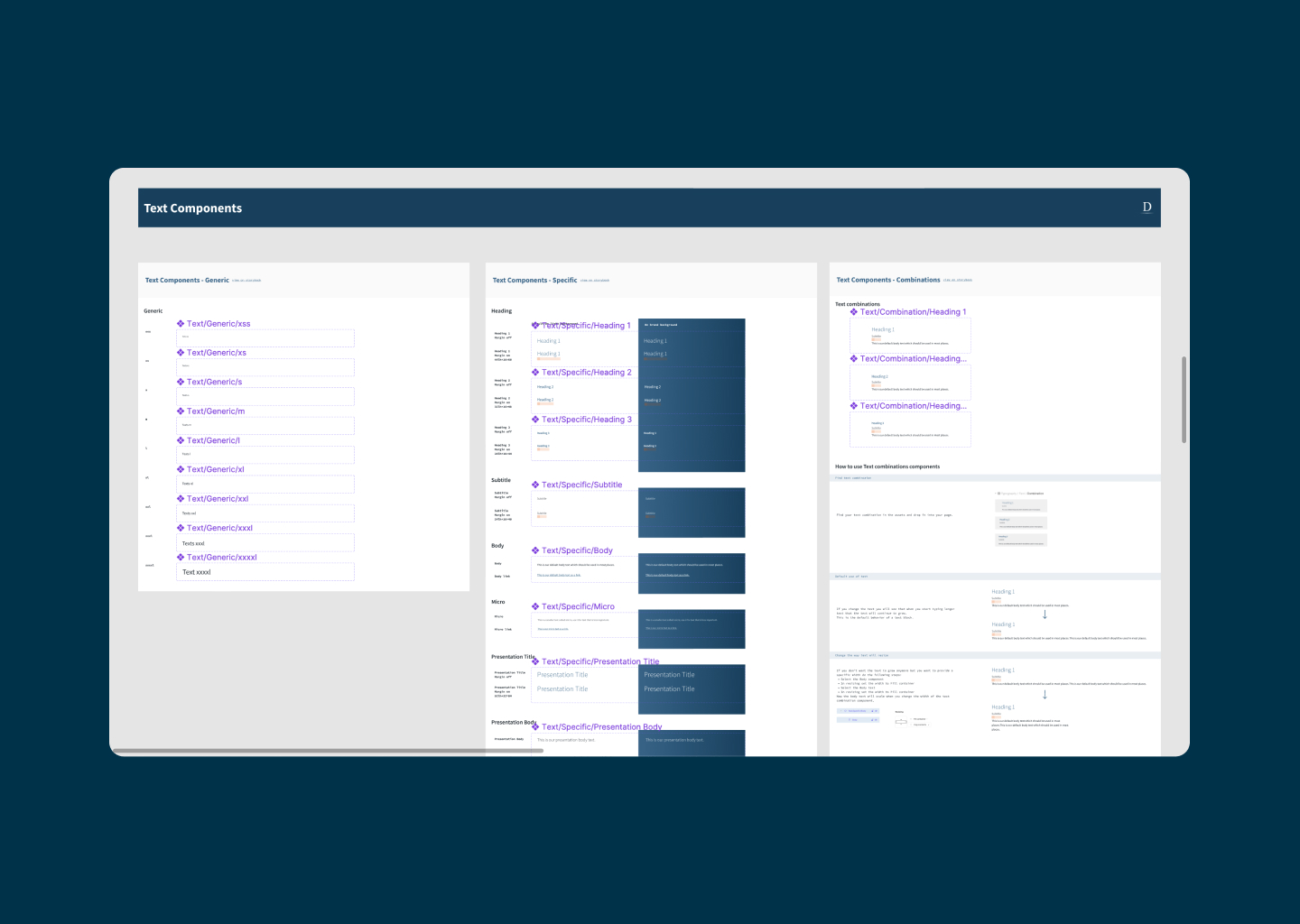1300x924 pixels.
Task: Click the "Texts xxxl" text box
Action: tap(265, 543)
